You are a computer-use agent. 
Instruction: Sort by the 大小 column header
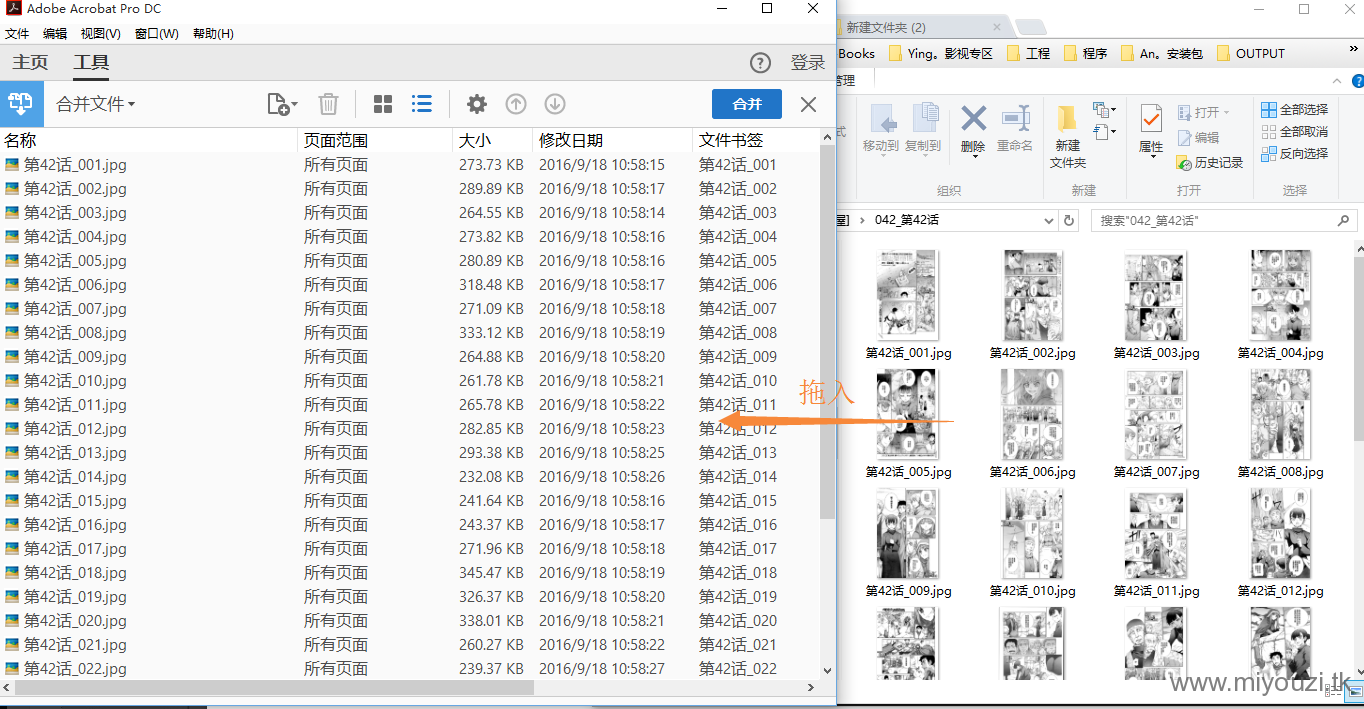(493, 140)
